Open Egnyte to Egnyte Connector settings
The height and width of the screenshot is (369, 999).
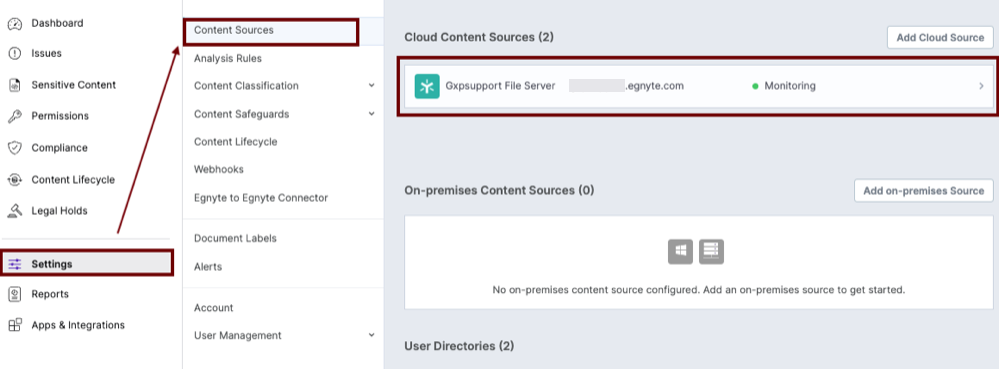pos(261,198)
